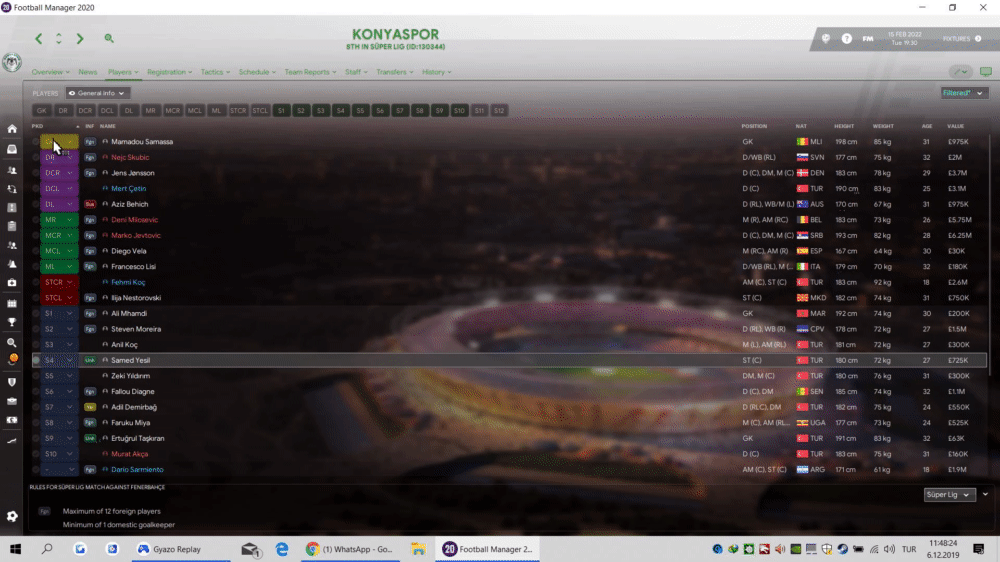The height and width of the screenshot is (562, 1000).
Task: Open the schedule calendar icon in sidebar
Action: point(11,304)
